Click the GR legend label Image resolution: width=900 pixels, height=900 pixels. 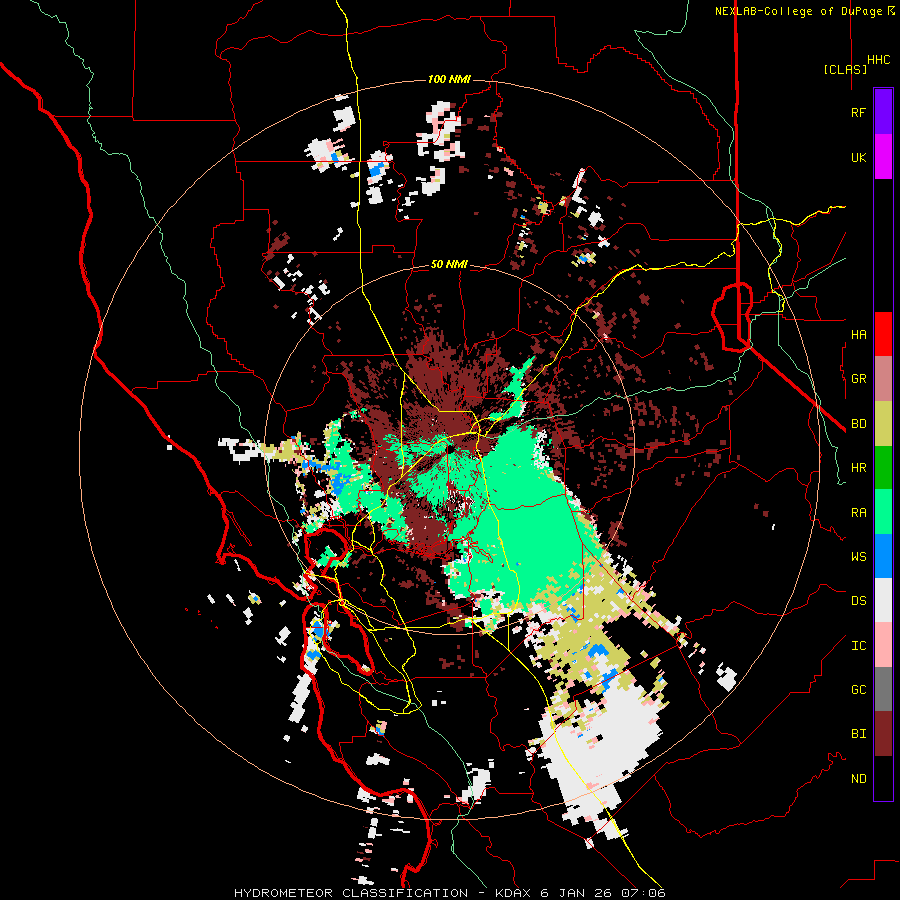pos(858,379)
